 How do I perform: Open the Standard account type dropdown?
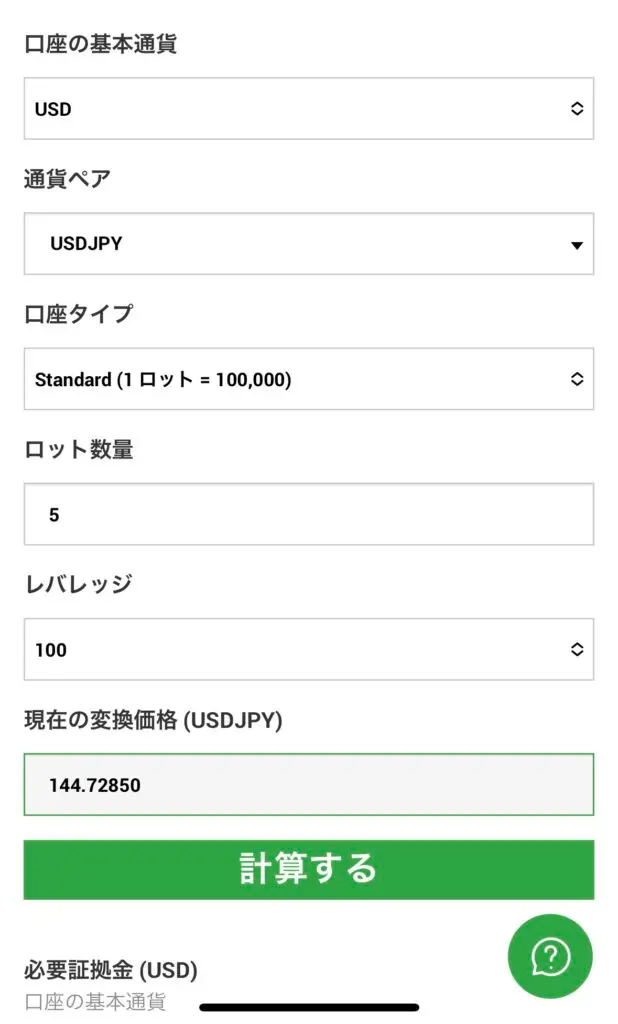pyautogui.click(x=300, y=379)
